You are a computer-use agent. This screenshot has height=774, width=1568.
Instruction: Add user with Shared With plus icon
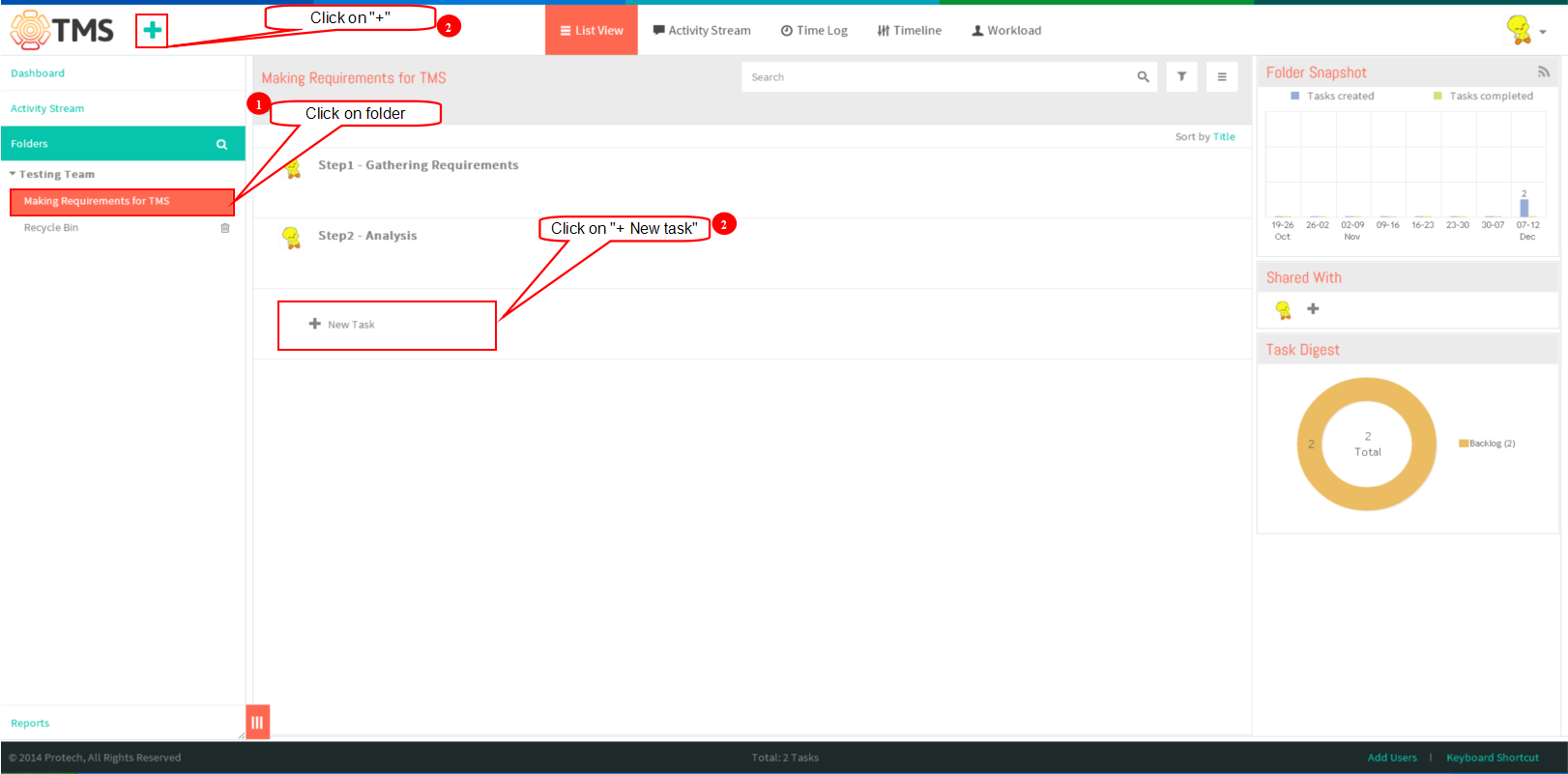coord(1313,309)
